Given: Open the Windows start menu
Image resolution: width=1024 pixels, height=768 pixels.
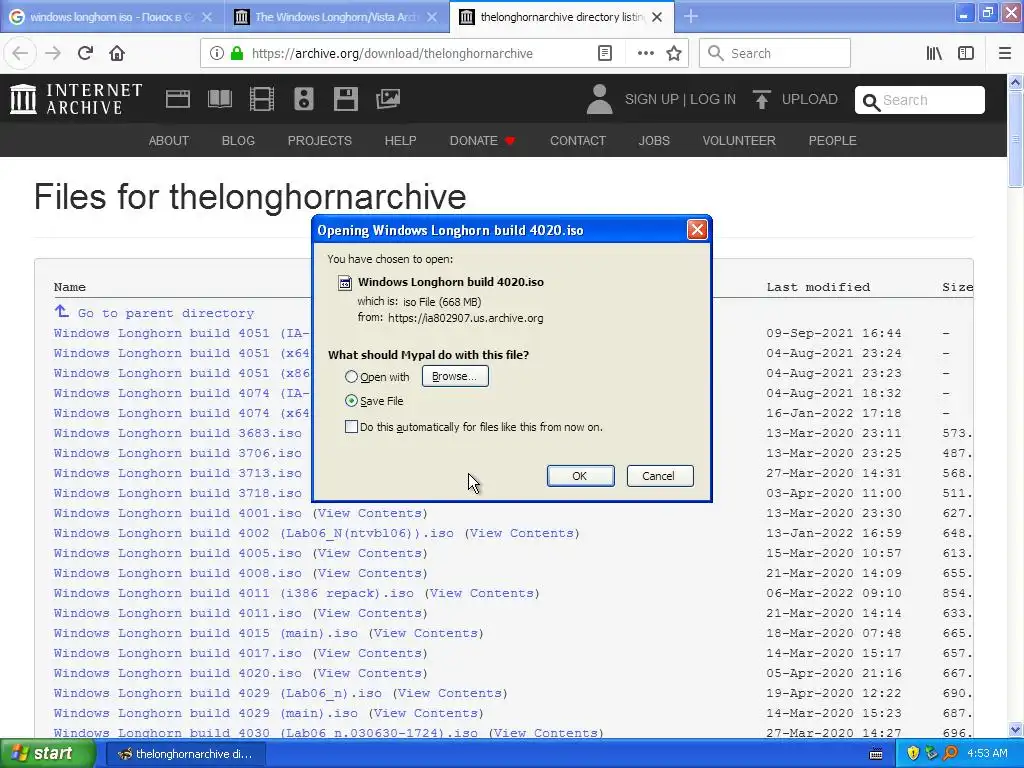Looking at the screenshot, I should (x=48, y=754).
